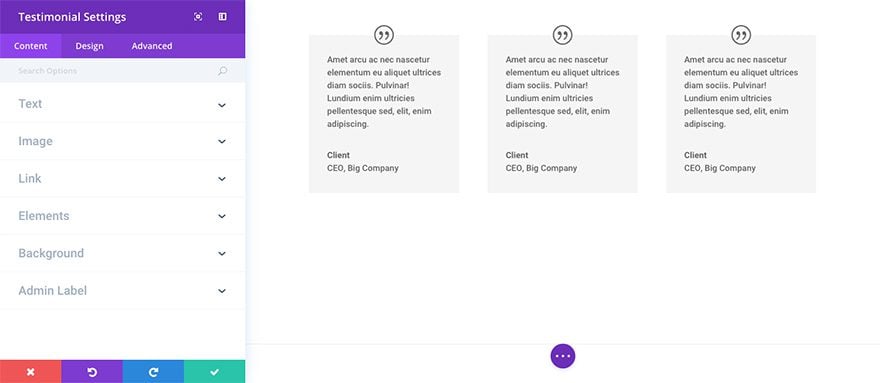Screen dimensions: 880x383
Task: Open the purple three-dots page settings button
Action: pyautogui.click(x=562, y=356)
